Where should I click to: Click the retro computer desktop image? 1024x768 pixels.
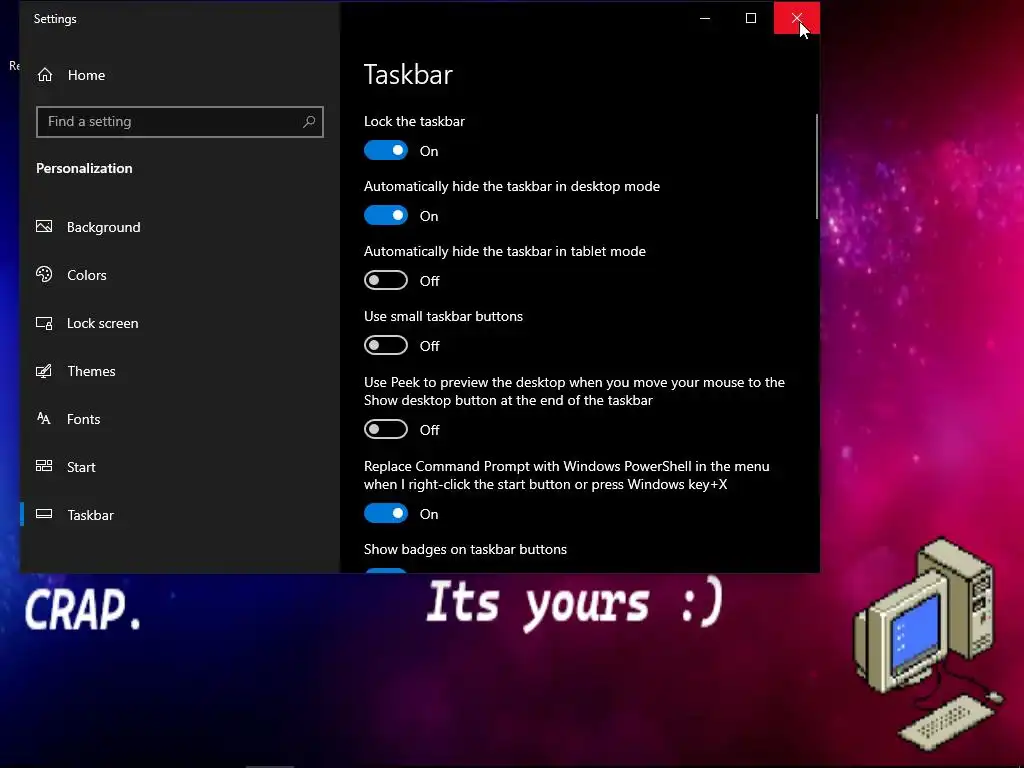(928, 645)
